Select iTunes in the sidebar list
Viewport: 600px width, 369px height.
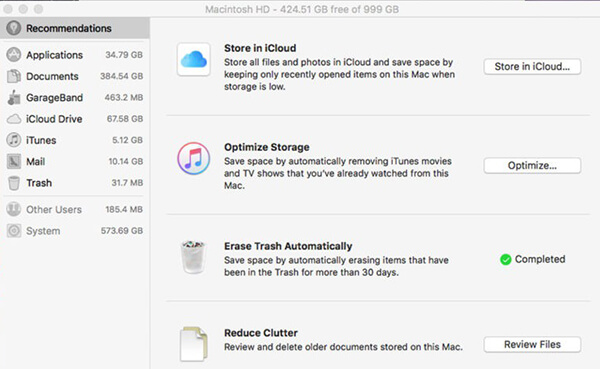75,140
